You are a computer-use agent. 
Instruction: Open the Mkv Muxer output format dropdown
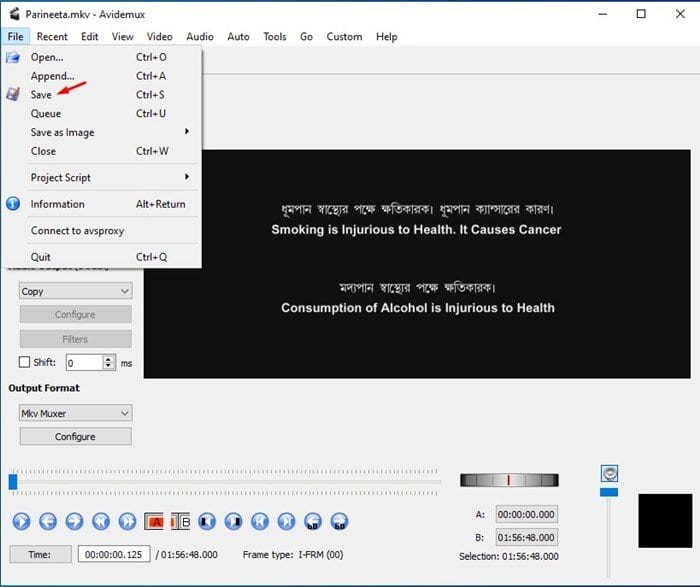(75, 413)
